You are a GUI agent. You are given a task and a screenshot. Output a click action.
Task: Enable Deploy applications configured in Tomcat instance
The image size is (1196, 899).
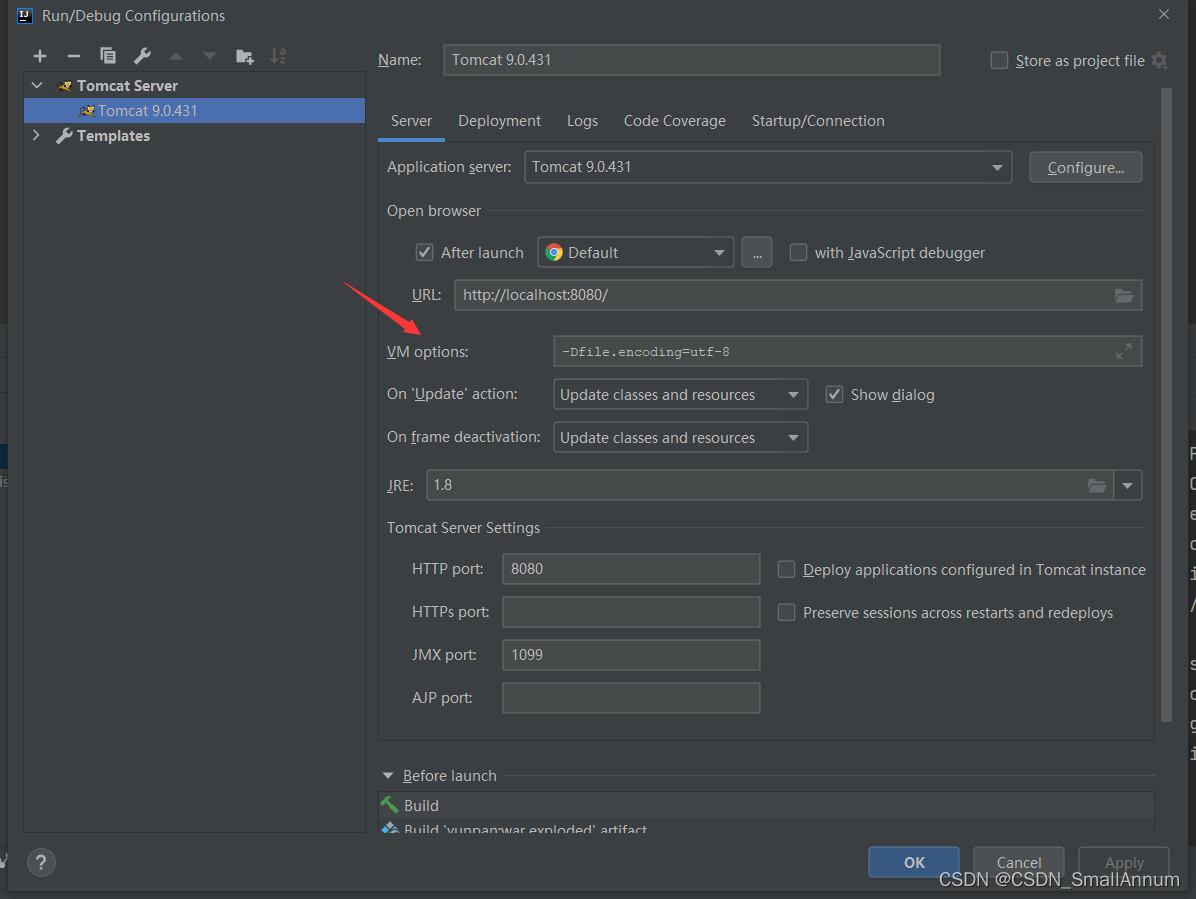pyautogui.click(x=786, y=570)
